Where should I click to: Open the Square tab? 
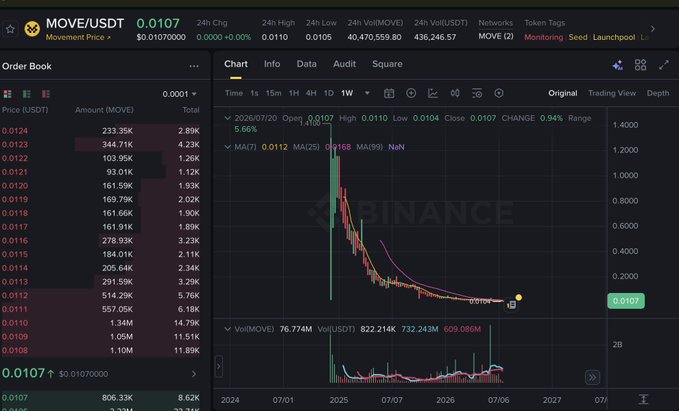[x=387, y=64]
